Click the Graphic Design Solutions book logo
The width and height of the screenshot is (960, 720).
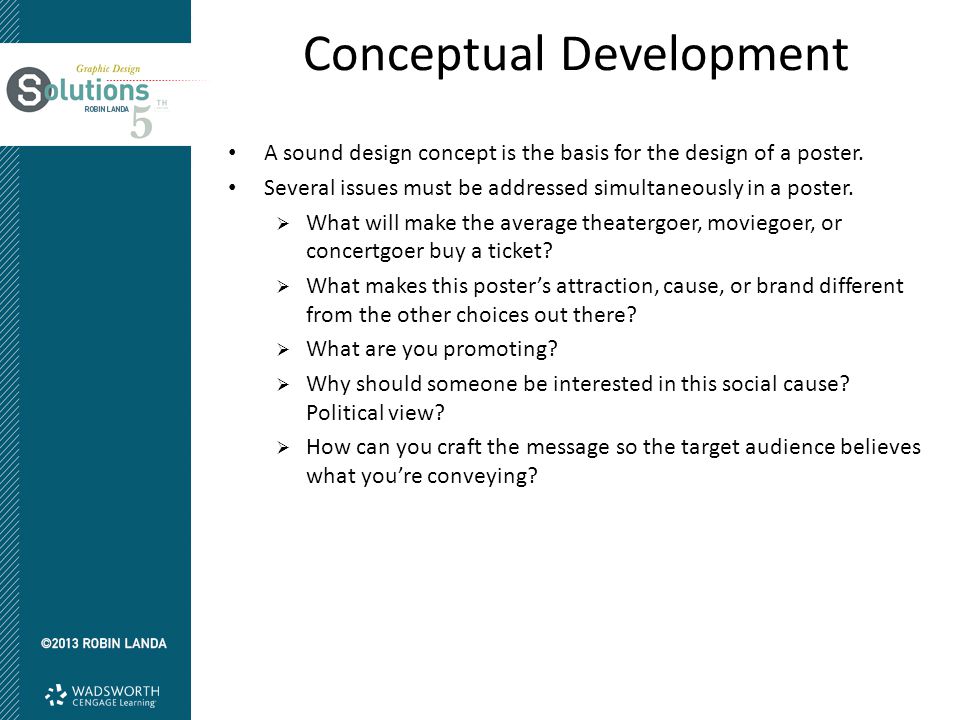(88, 100)
